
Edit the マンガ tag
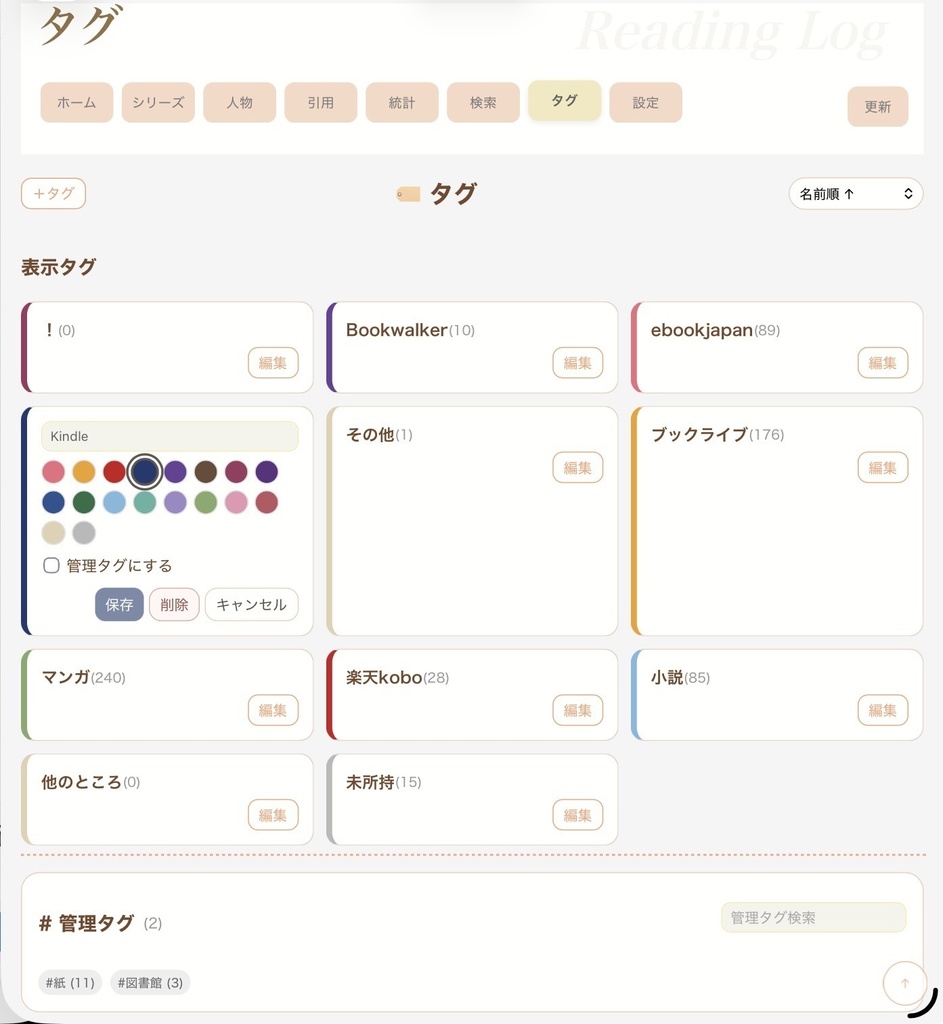[273, 710]
